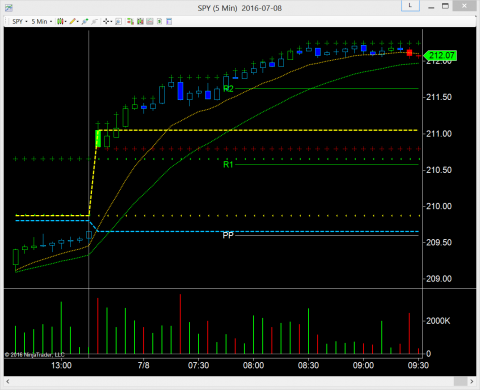Click the 211.00 price axis label

(x=439, y=134)
